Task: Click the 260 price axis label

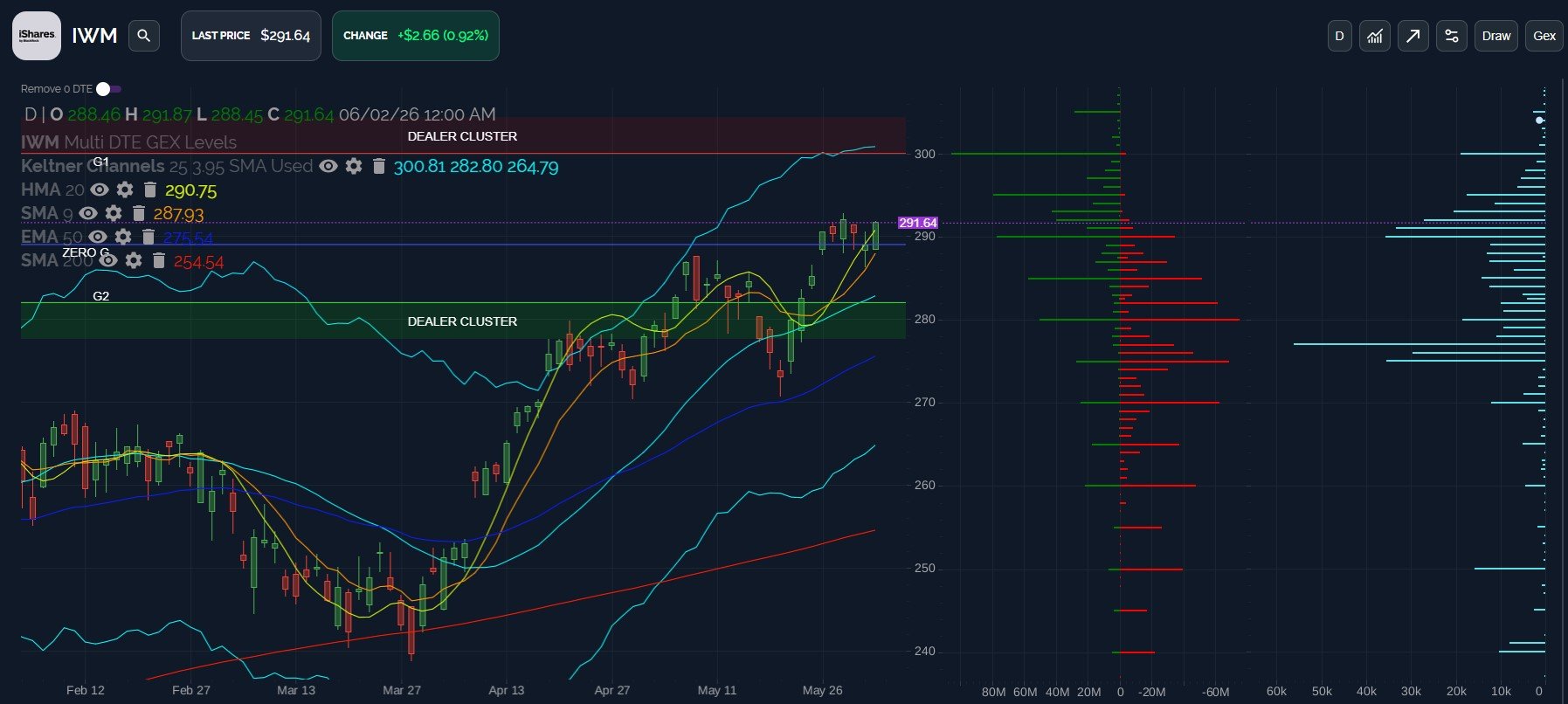Action: (x=925, y=486)
